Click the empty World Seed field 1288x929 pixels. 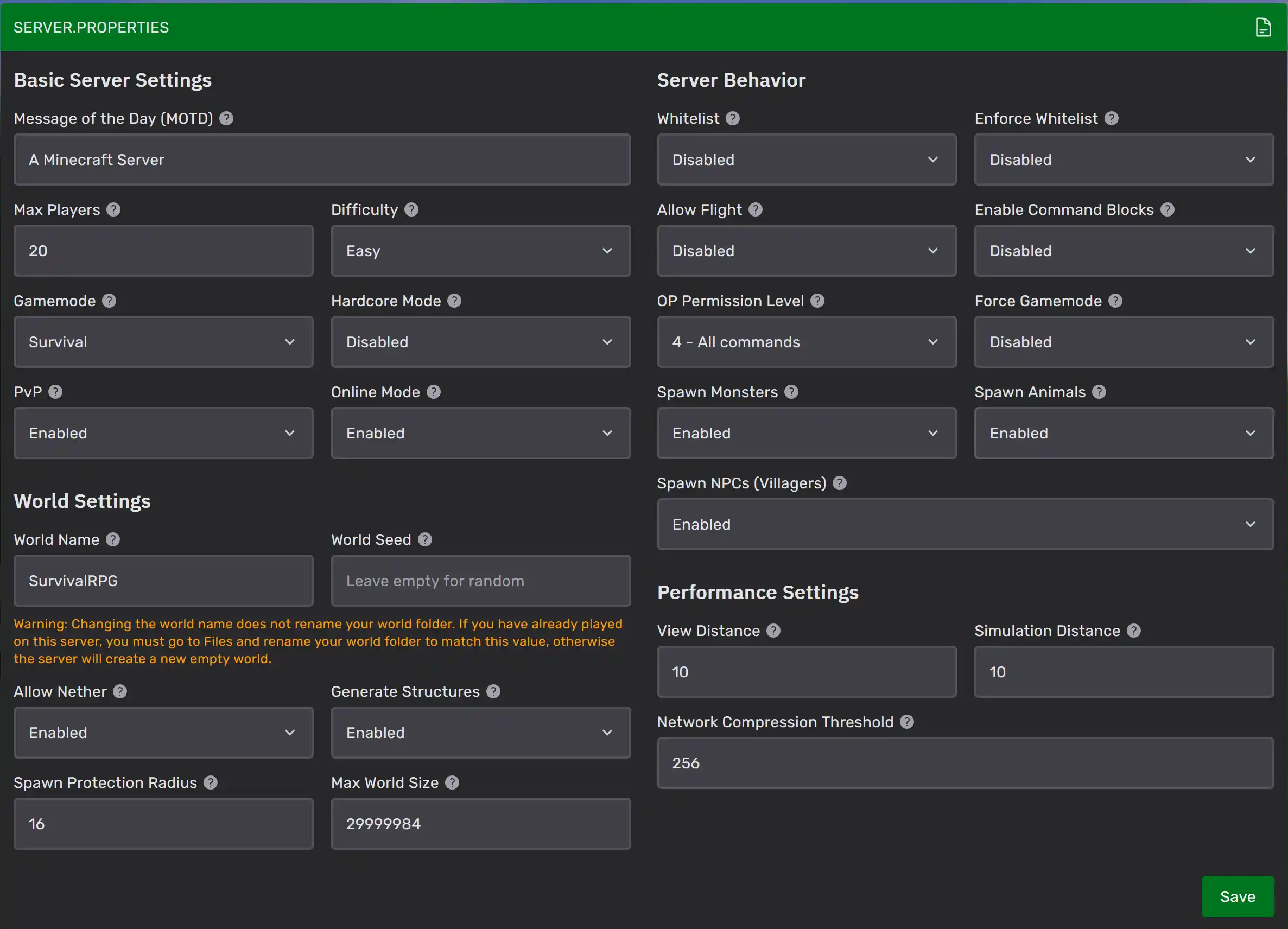(480, 580)
